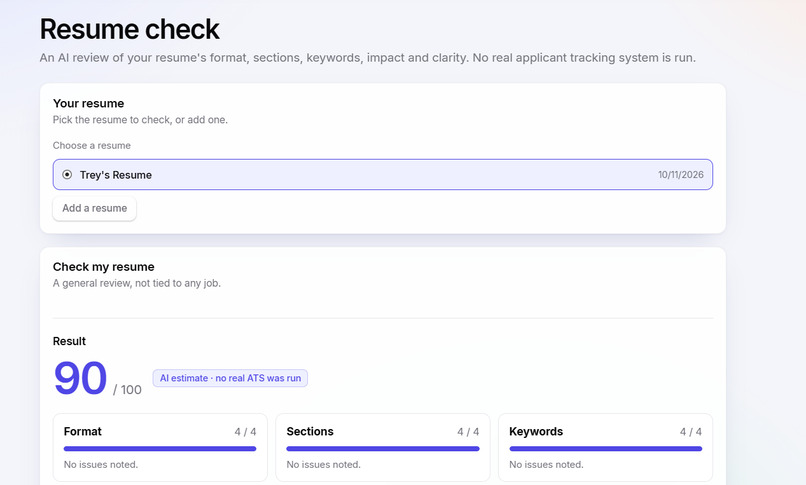Screen dimensions: 806x485
Task: Click No issues noted under Format
Action: (101, 464)
